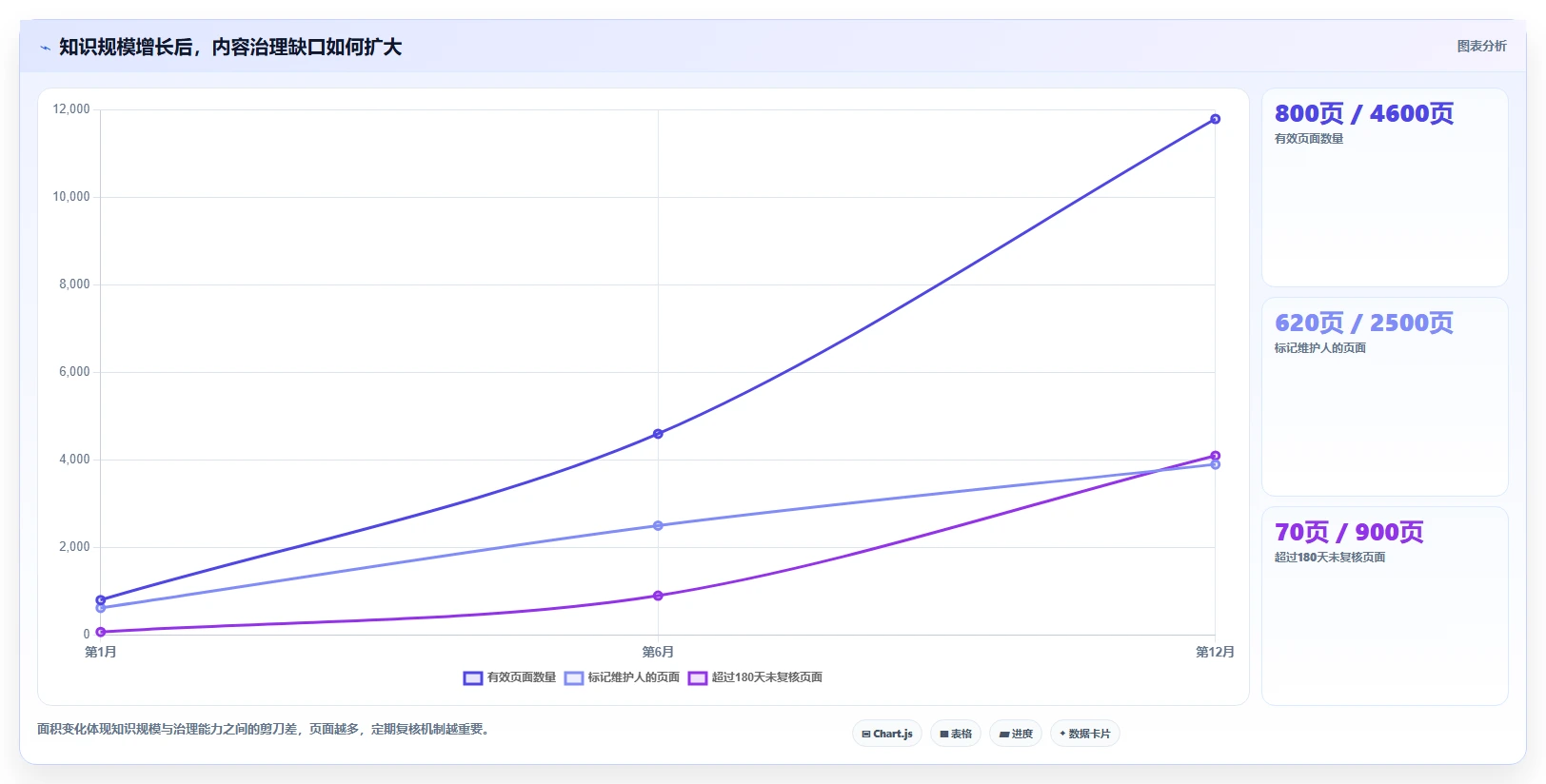Click the 标记维护人的页面 legend color box
Image resolution: width=1546 pixels, height=784 pixels.
coord(574,678)
